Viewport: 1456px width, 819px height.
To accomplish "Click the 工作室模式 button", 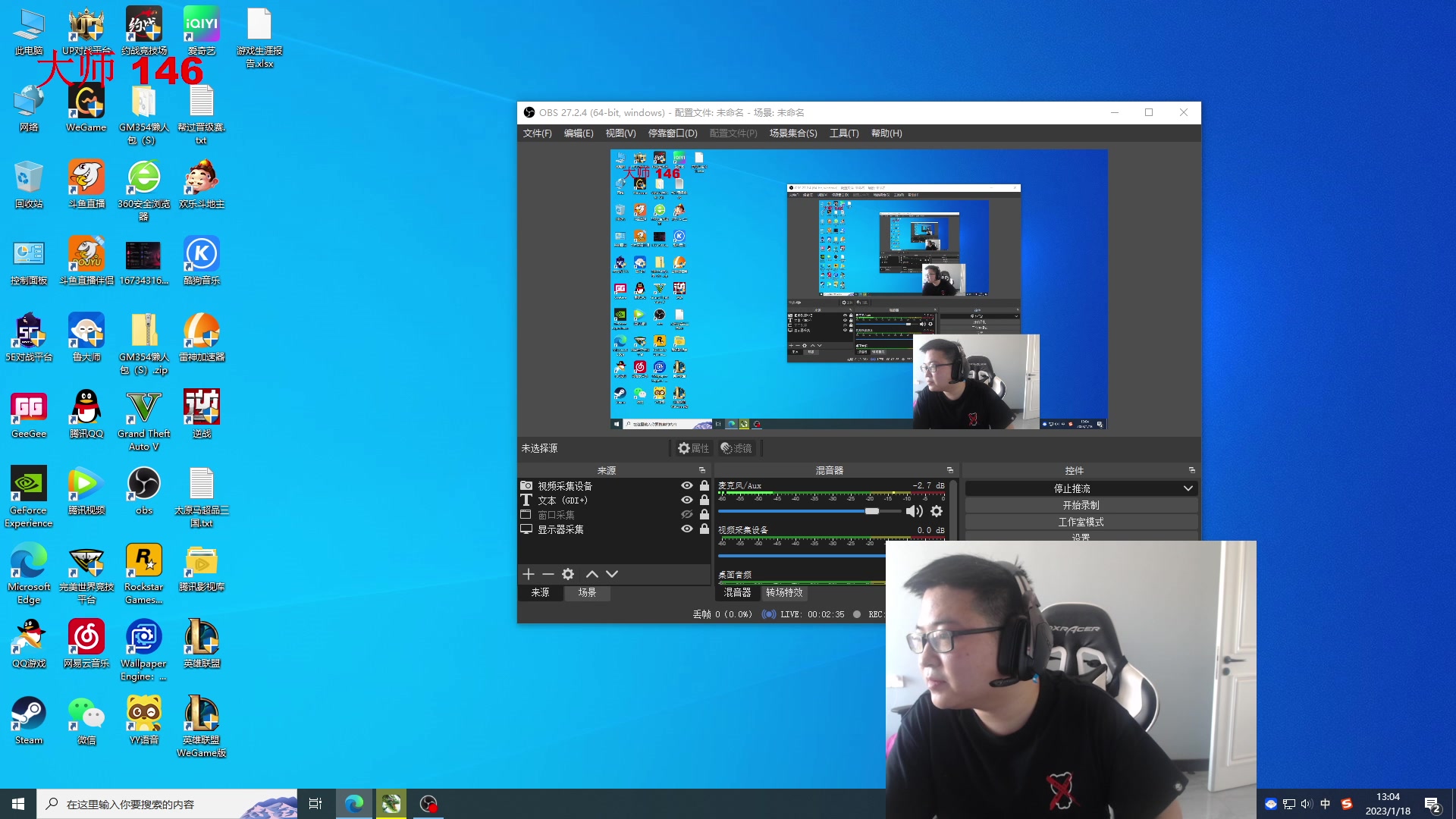I will [1081, 522].
